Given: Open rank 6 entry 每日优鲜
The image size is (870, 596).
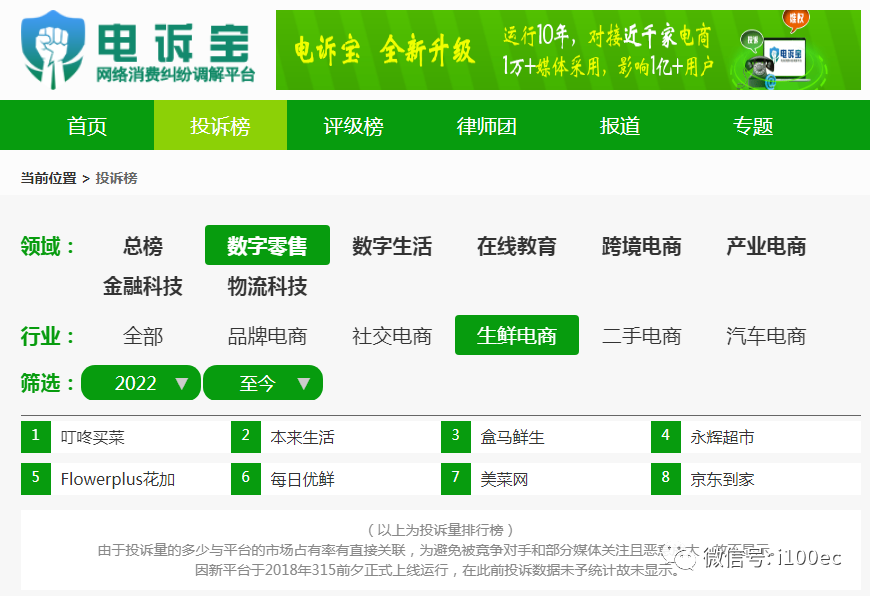Looking at the screenshot, I should [302, 479].
